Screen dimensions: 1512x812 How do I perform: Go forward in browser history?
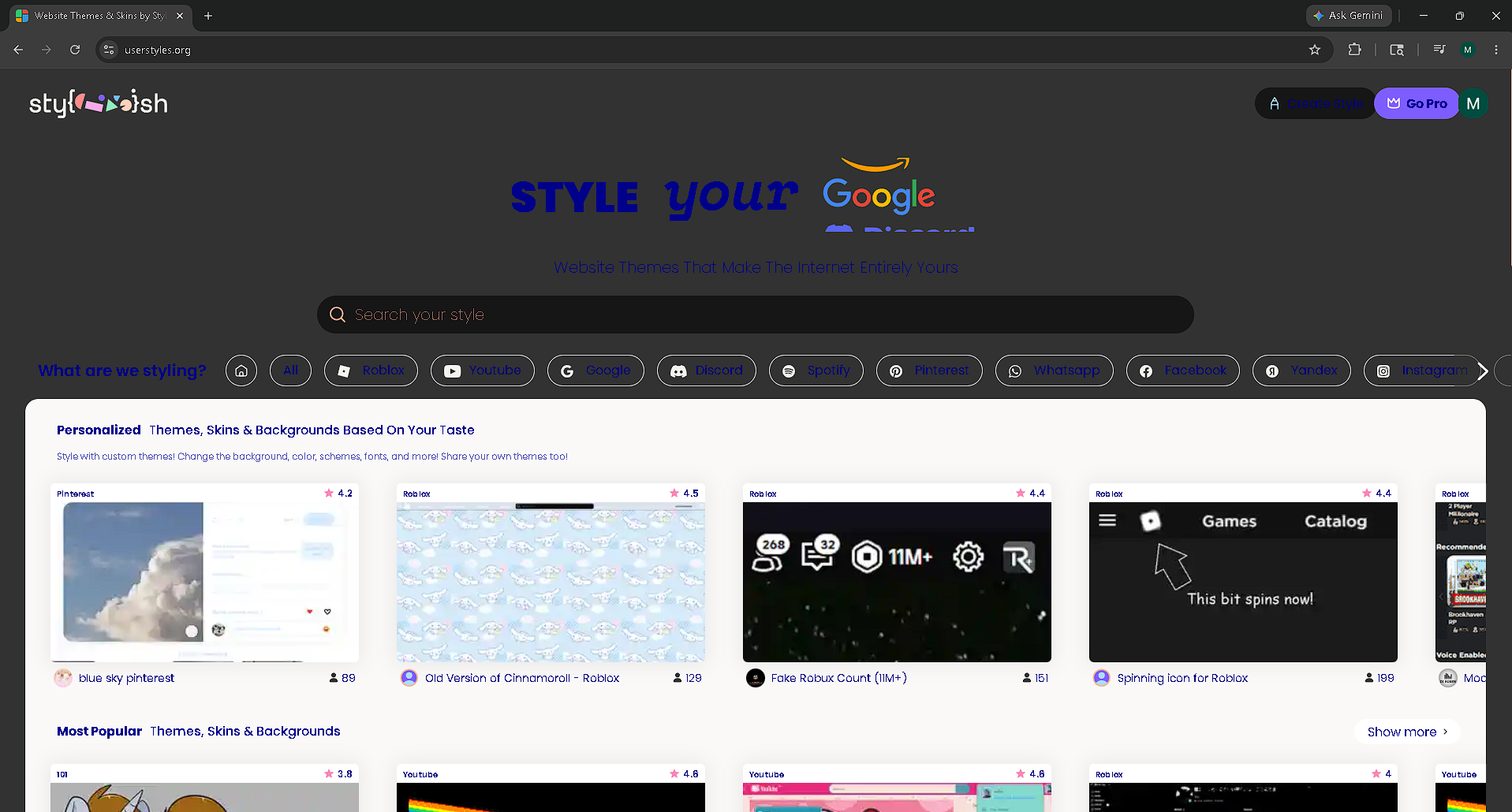pos(47,50)
